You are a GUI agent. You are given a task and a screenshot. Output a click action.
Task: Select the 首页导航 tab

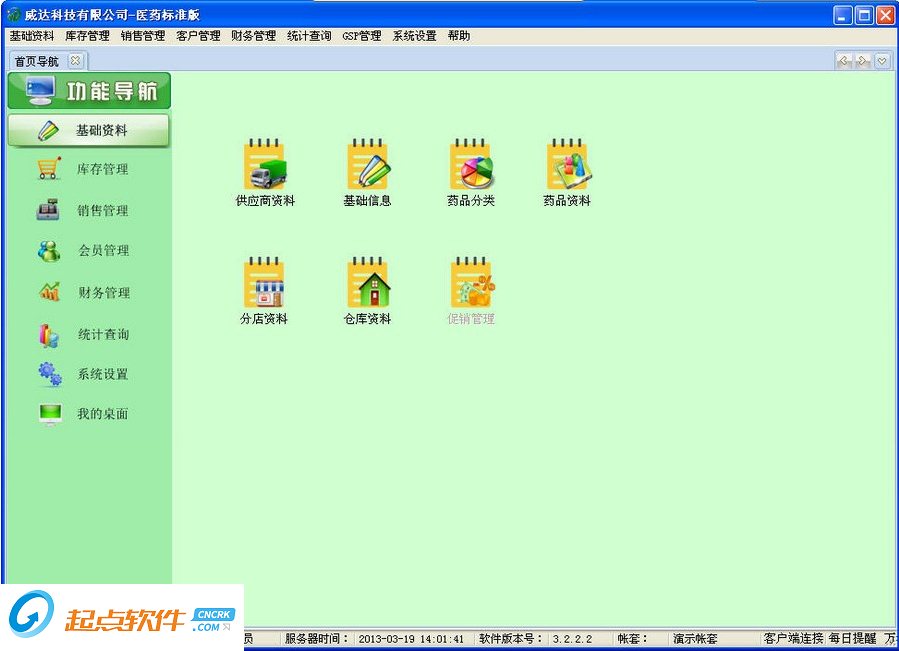coord(35,60)
